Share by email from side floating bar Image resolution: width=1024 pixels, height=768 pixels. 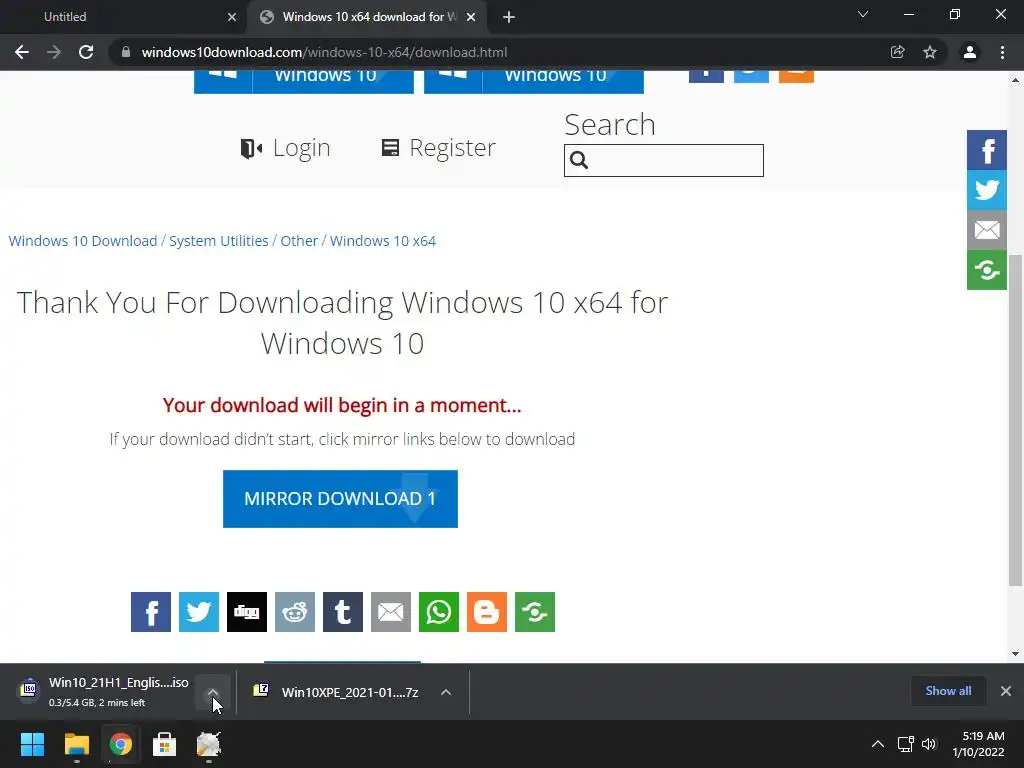[987, 230]
